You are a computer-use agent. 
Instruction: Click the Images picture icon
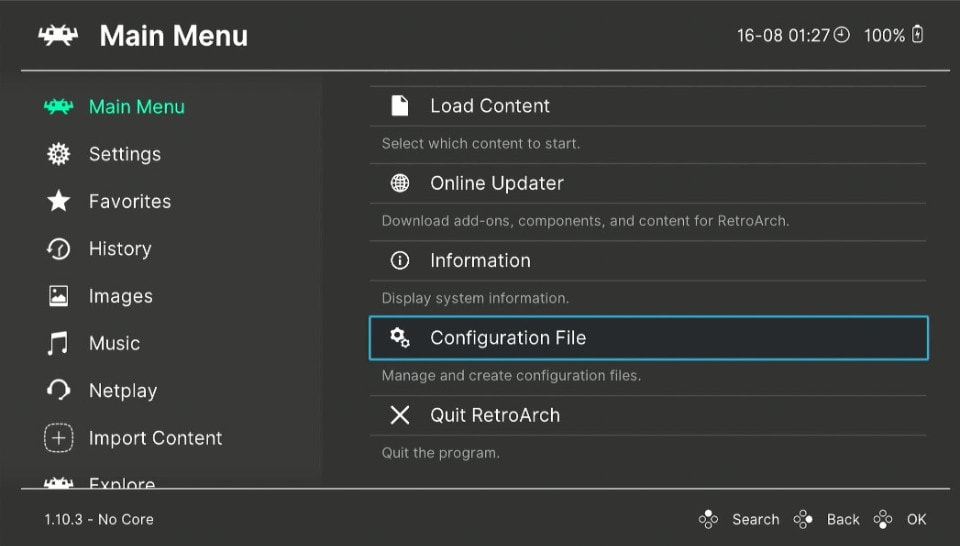tap(59, 296)
